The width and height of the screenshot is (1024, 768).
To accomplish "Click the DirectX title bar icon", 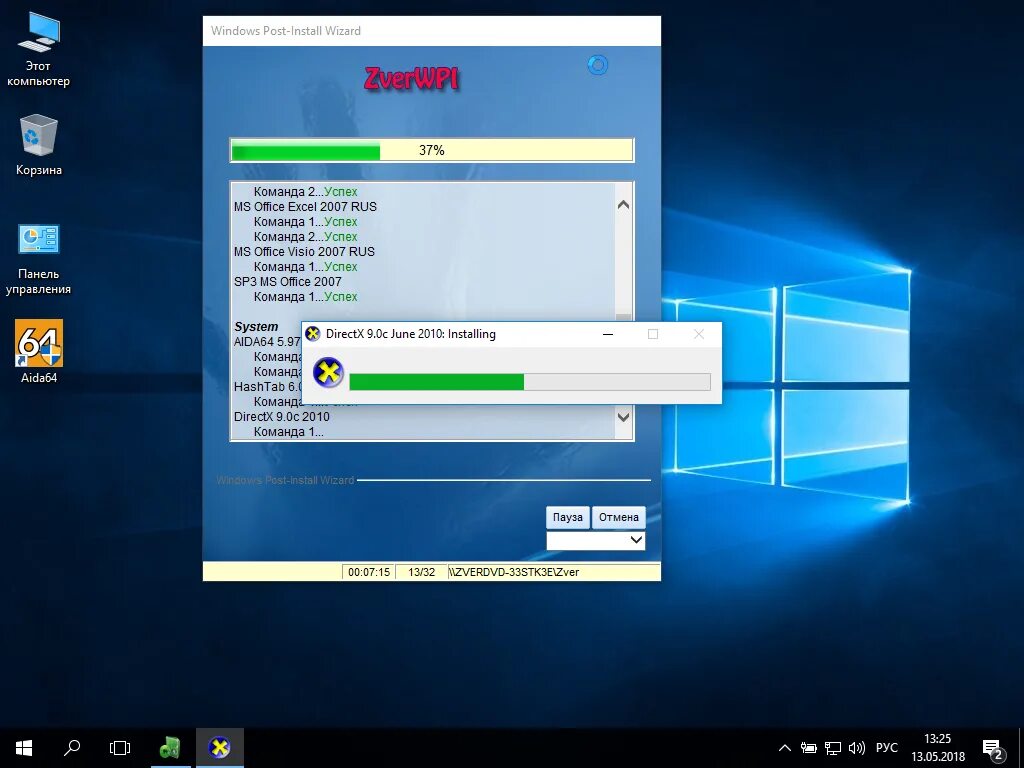I will [313, 334].
